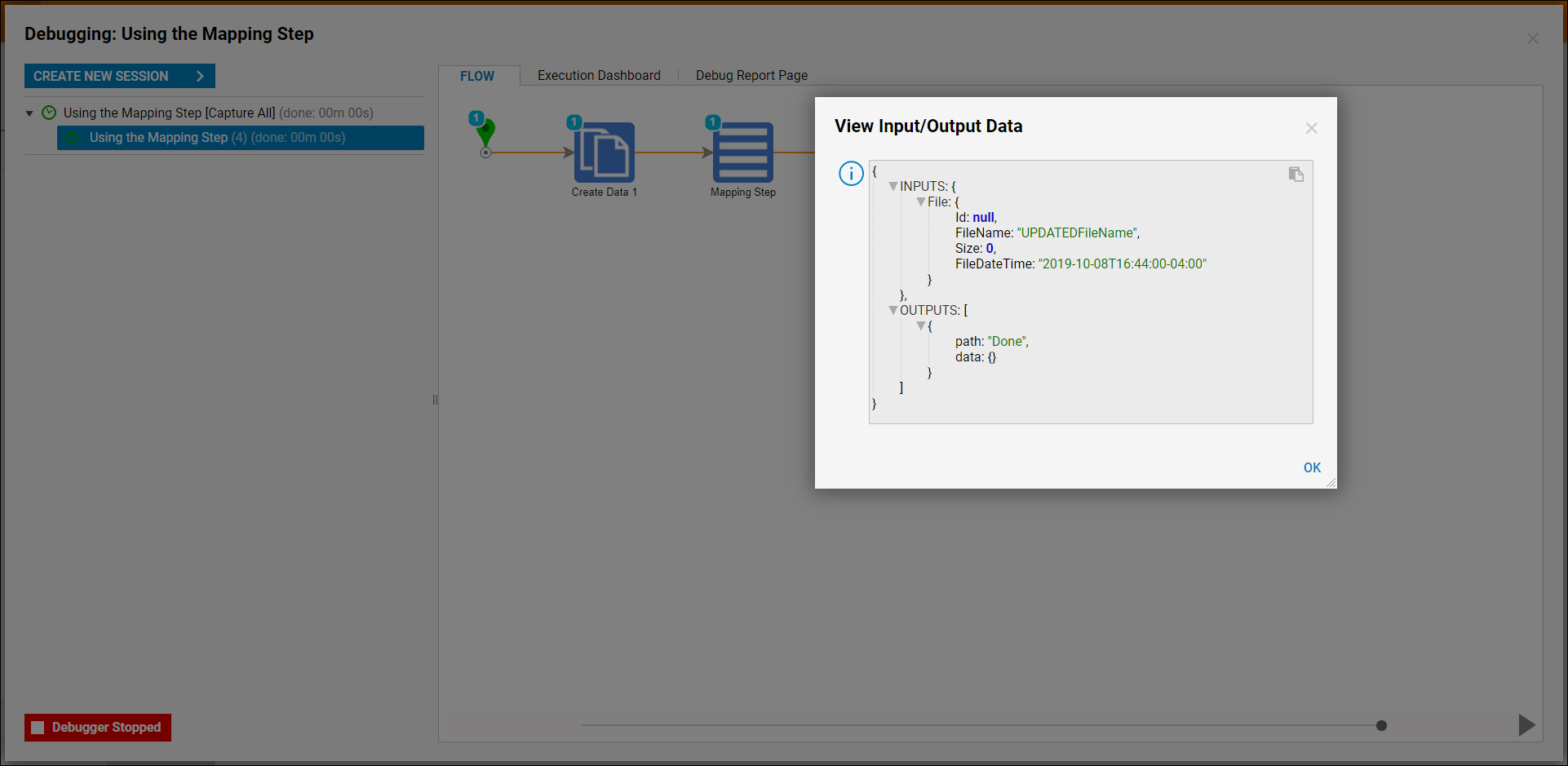Click the count badge on Create Data 1
The width and height of the screenshot is (1568, 766).
coord(574,122)
